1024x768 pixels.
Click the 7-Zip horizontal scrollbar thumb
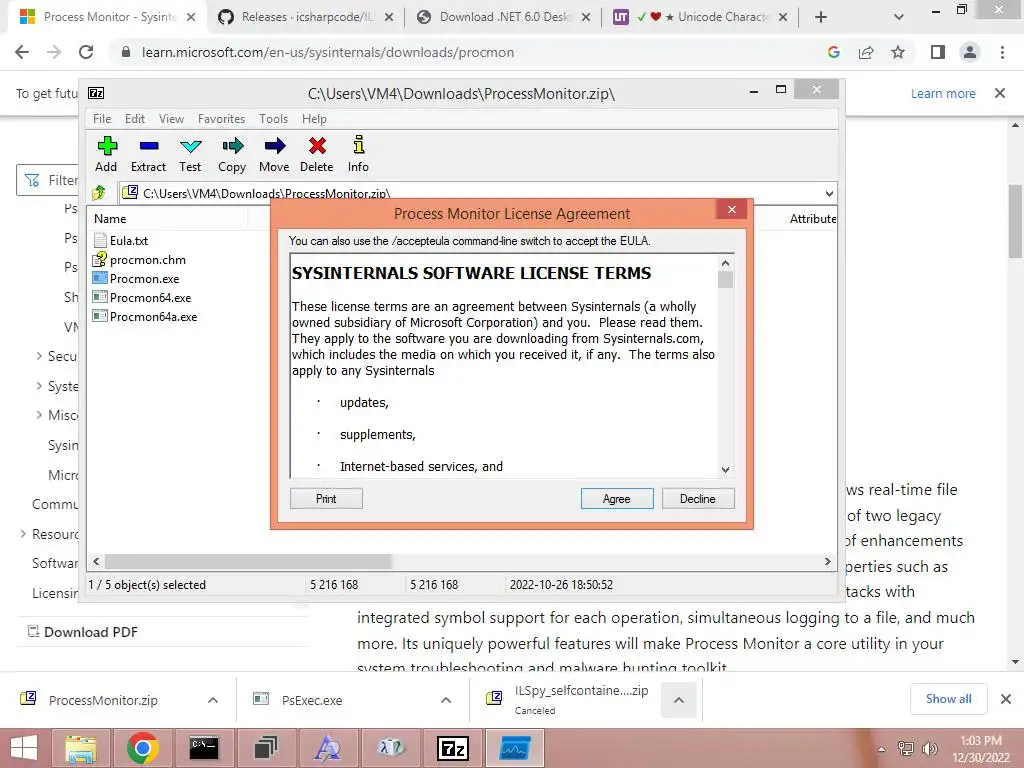click(248, 562)
